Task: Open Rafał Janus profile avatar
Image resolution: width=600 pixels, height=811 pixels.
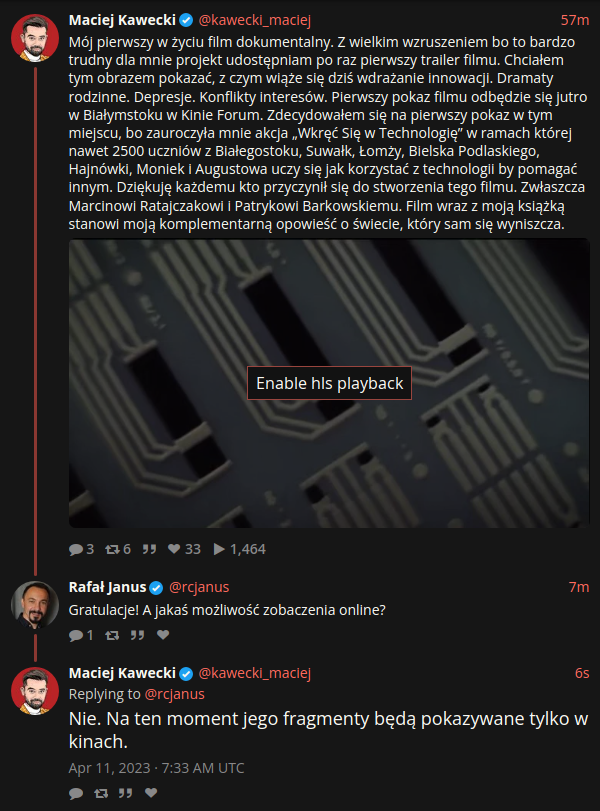Action: point(35,605)
